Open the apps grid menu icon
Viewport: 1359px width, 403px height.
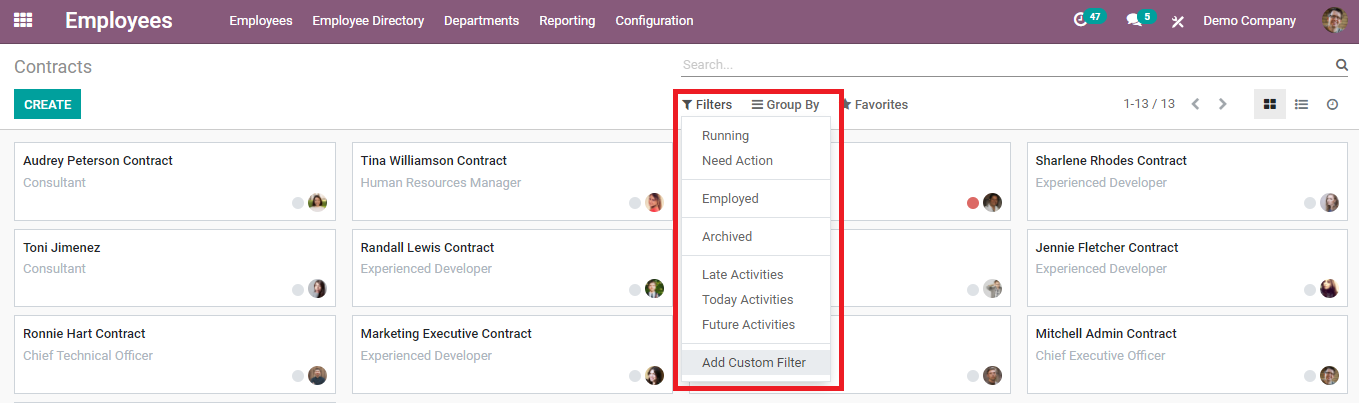click(x=23, y=20)
